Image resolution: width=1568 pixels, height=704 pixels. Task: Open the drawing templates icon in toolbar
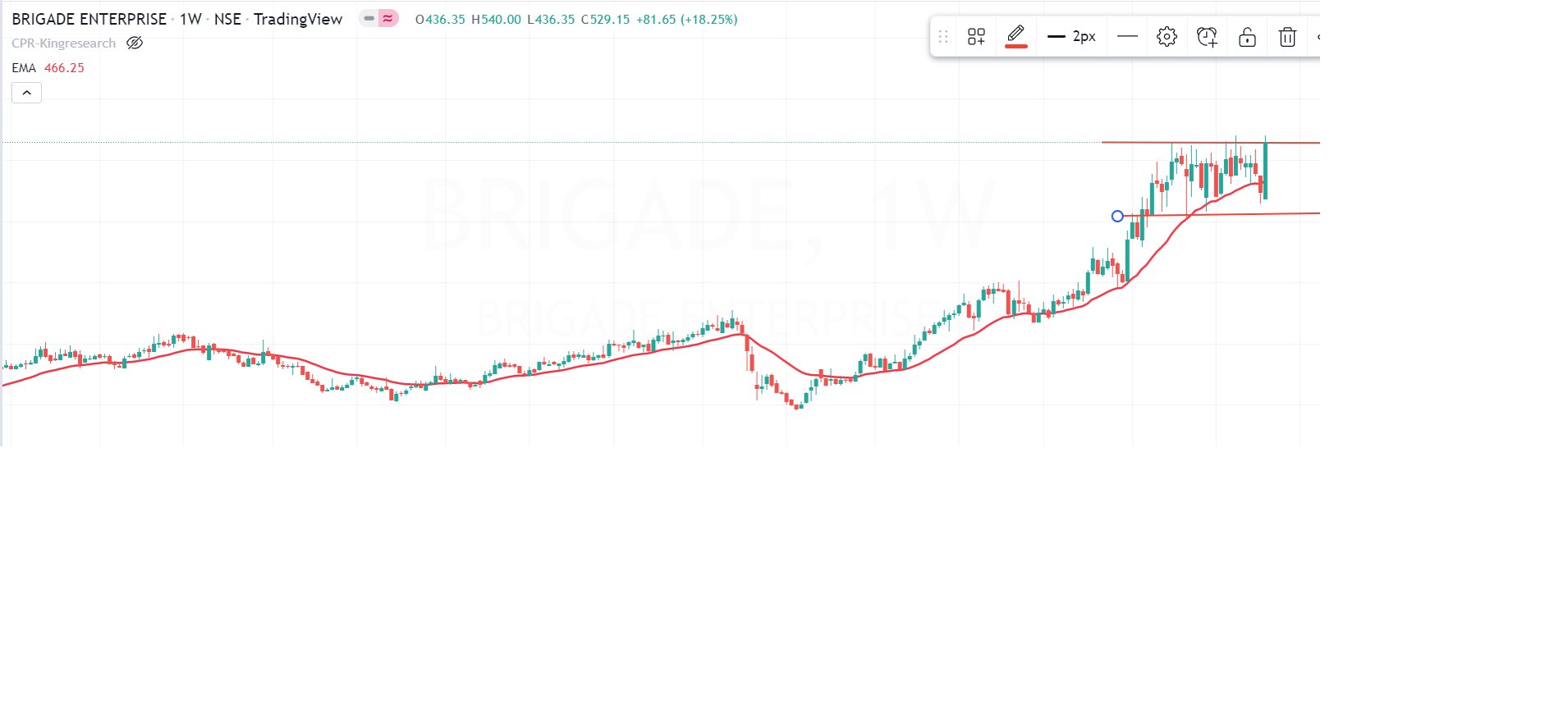coord(976,37)
